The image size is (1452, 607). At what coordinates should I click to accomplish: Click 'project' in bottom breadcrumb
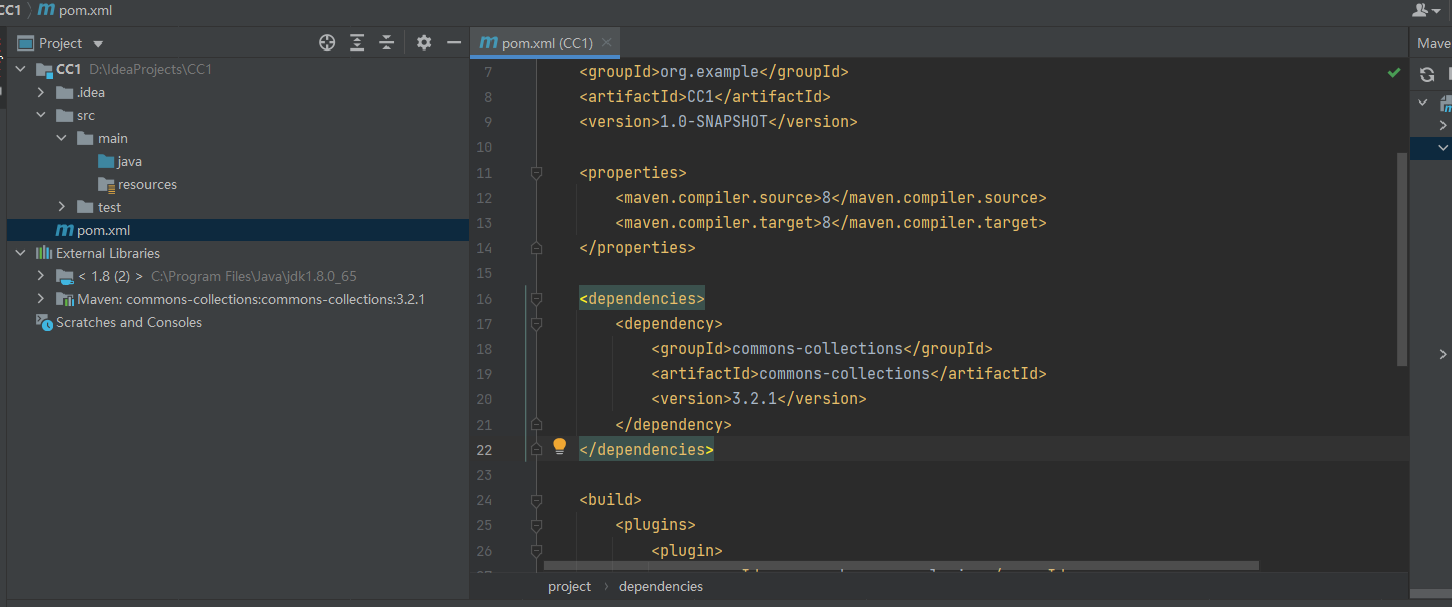569,587
